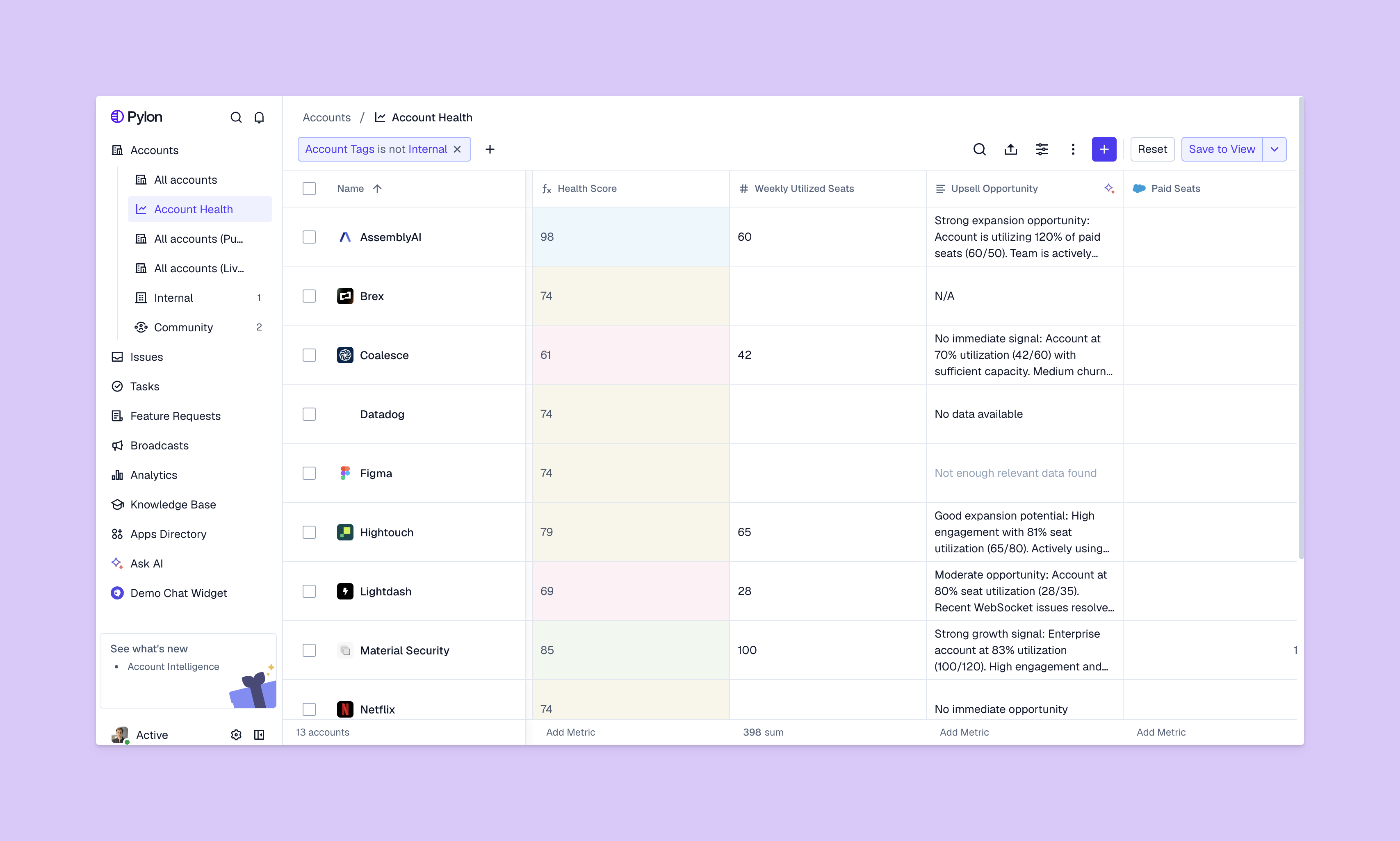
Task: Check the select-all checkbox in table header
Action: (x=309, y=188)
